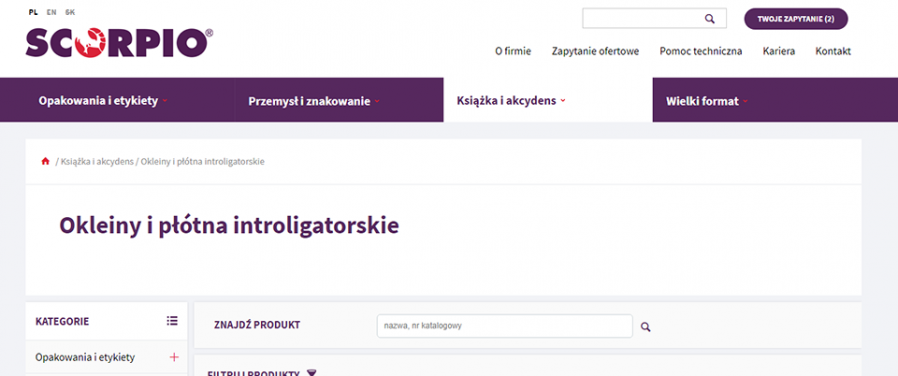Open the Kariera link
The height and width of the screenshot is (376, 898).
778,51
